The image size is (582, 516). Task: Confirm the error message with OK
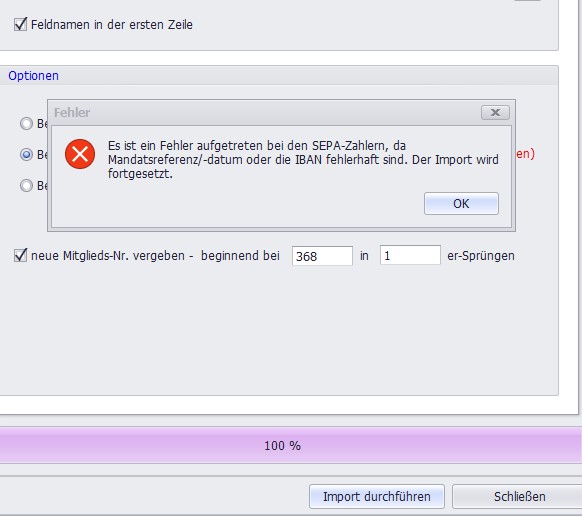point(461,203)
